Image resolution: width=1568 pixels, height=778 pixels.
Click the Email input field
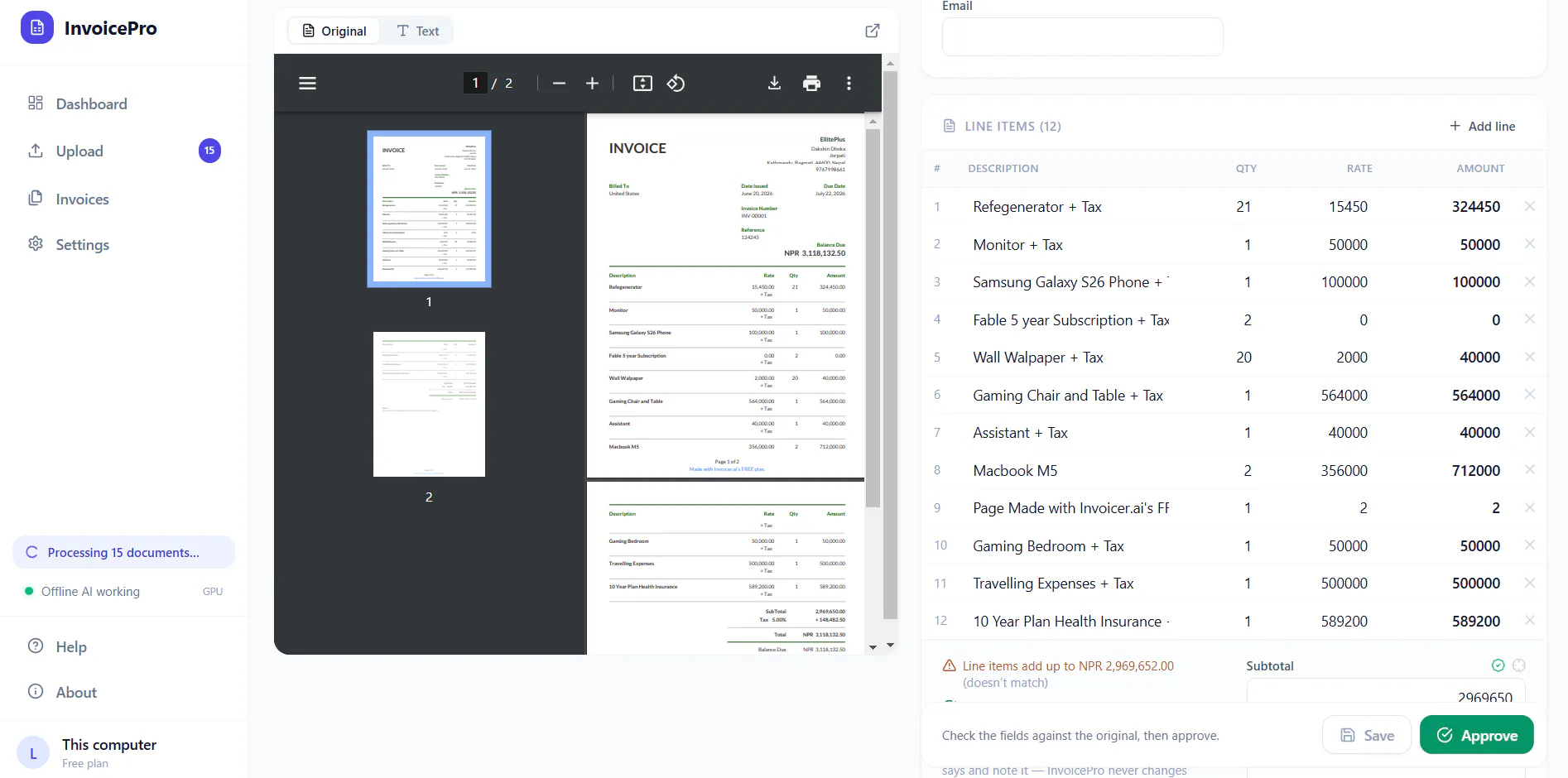pyautogui.click(x=1082, y=37)
